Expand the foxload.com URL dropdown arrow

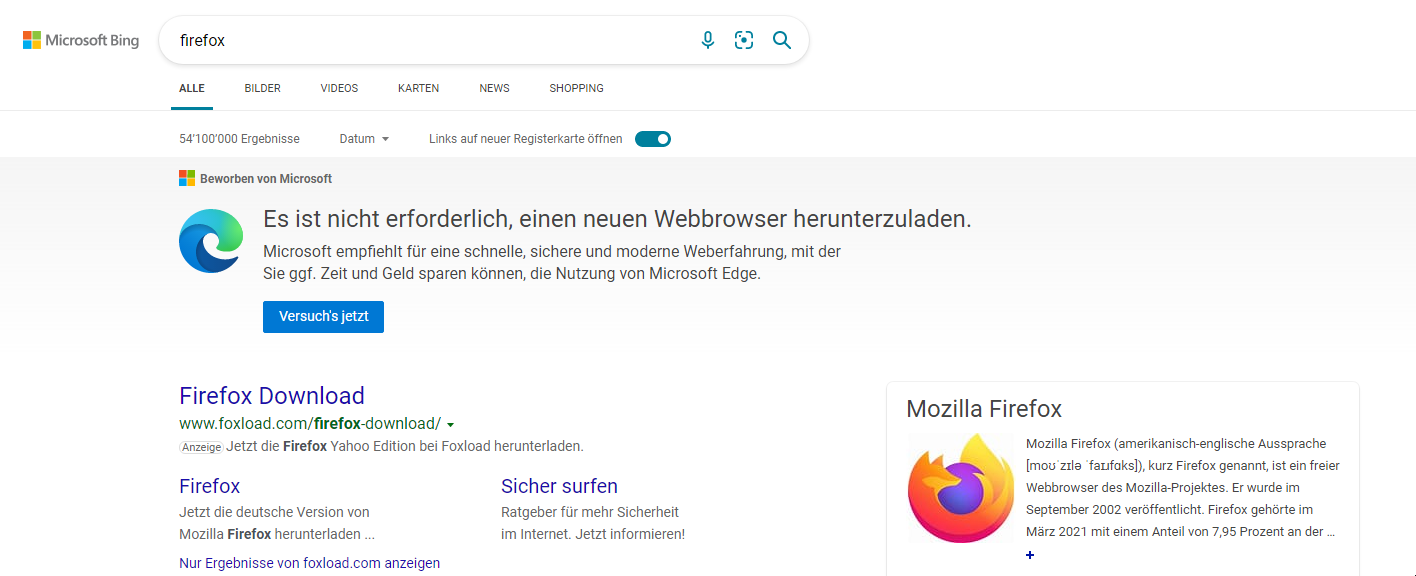(451, 425)
